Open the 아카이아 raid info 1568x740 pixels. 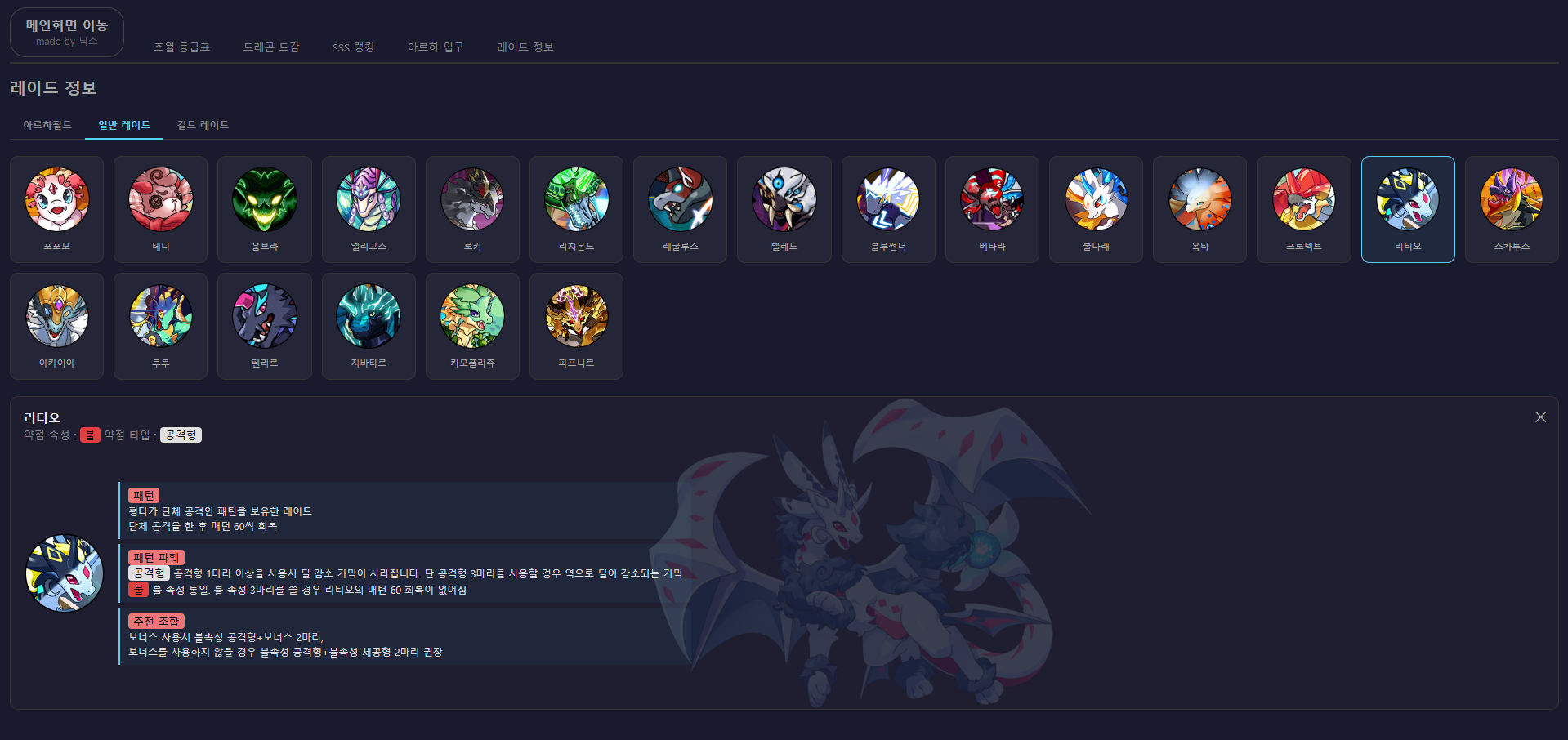coord(56,326)
